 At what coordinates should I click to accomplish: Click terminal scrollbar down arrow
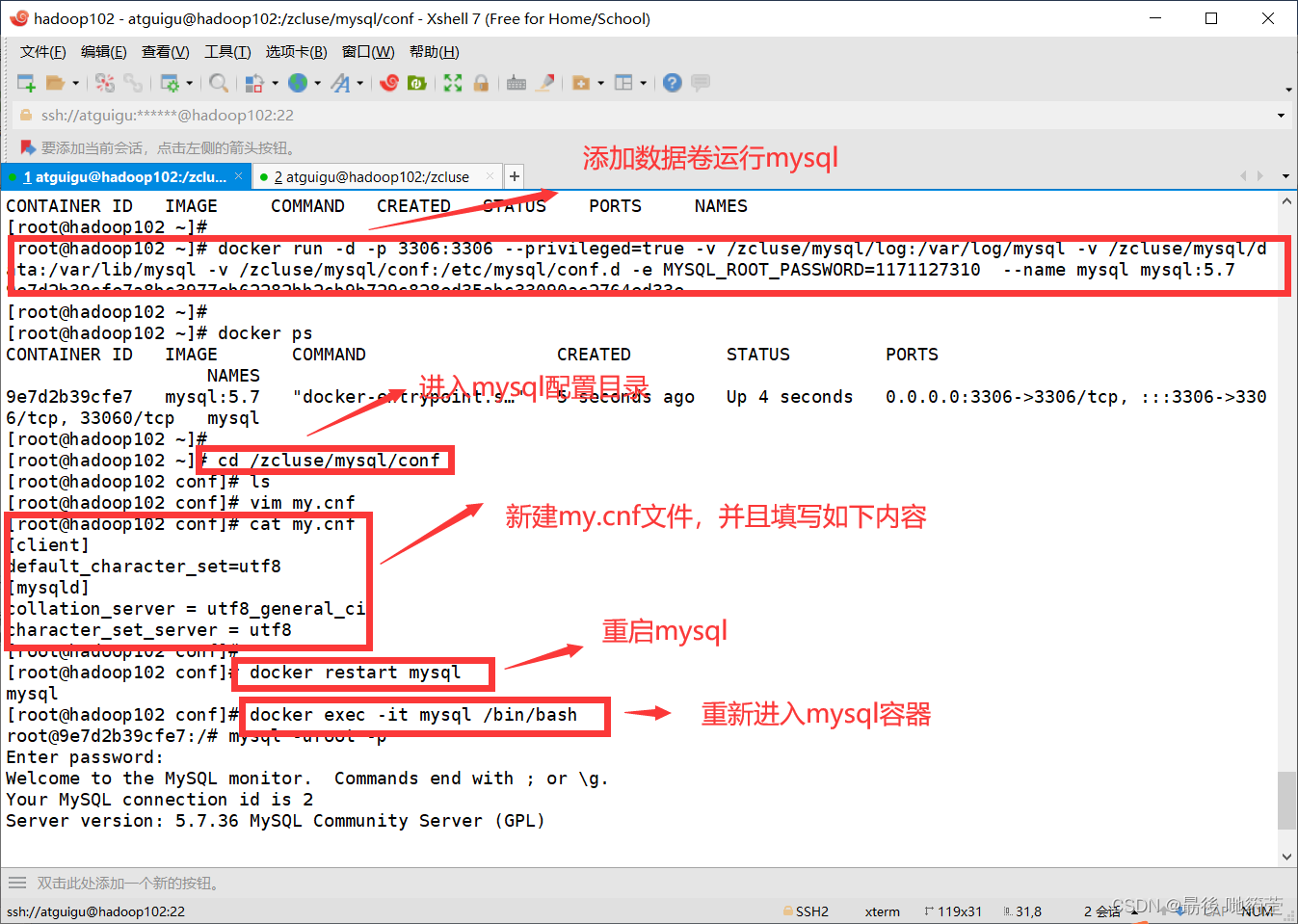coord(1286,857)
